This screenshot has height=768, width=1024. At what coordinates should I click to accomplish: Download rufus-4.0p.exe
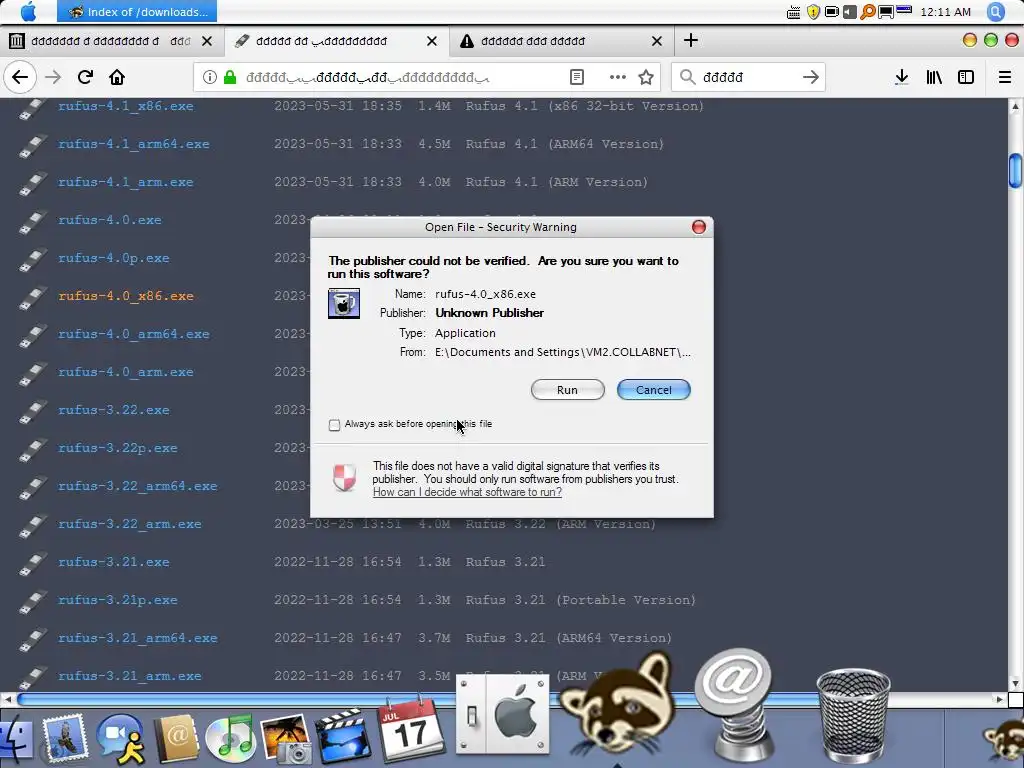114,258
